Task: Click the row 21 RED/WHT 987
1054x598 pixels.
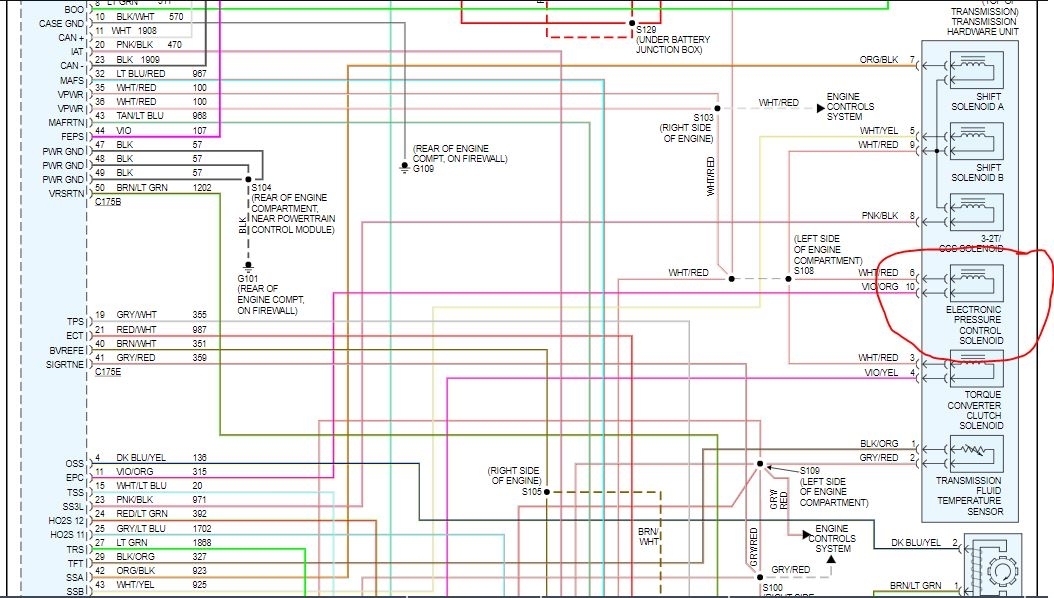Action: click(151, 329)
